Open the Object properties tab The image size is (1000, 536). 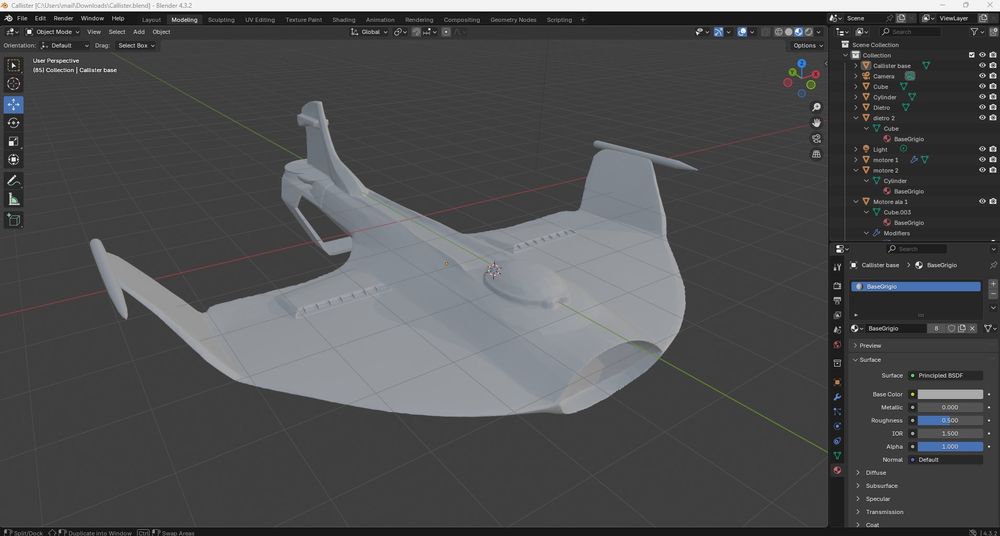coord(837,382)
